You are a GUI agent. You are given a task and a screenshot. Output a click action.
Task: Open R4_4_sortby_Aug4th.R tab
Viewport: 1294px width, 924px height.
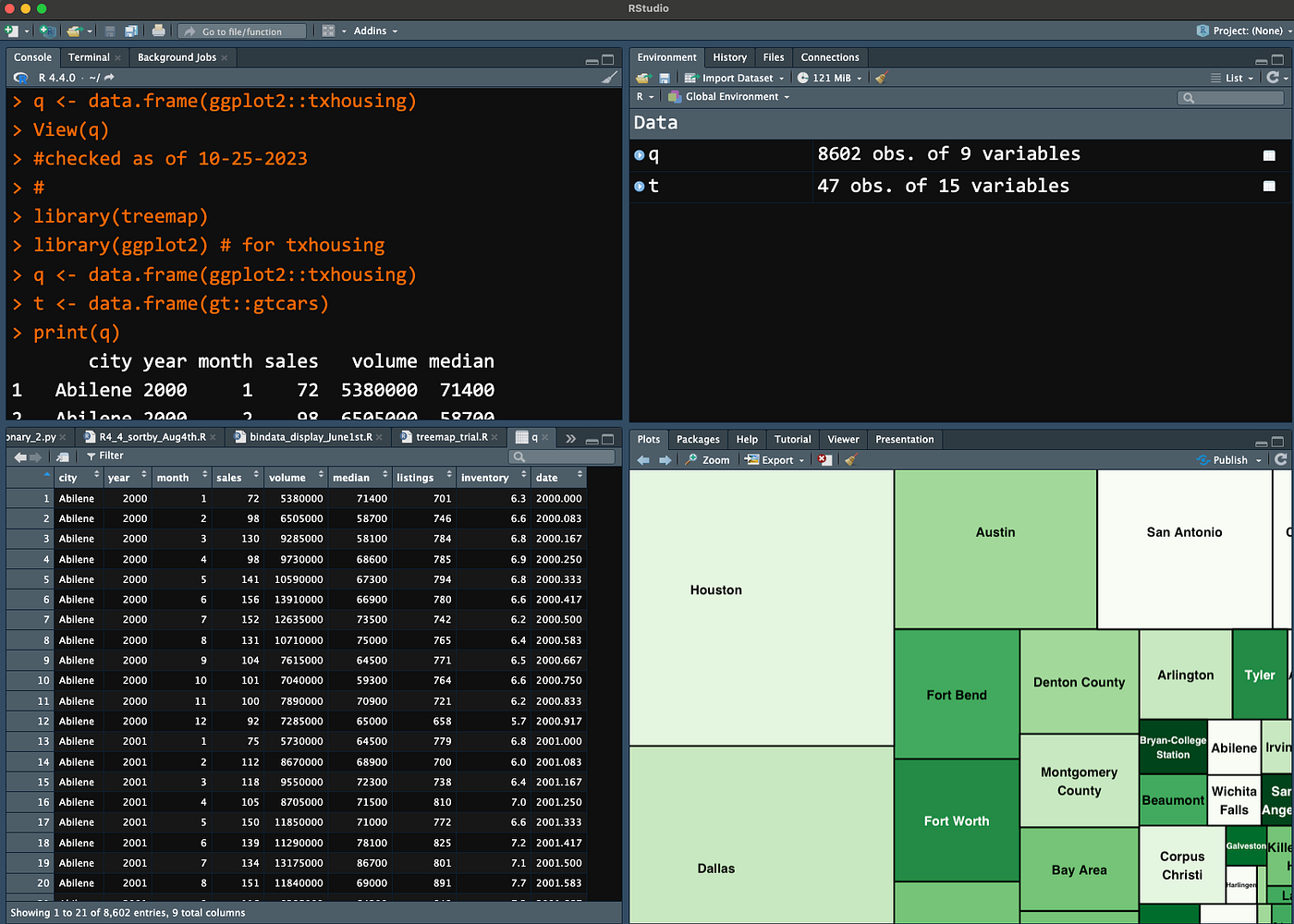click(153, 437)
